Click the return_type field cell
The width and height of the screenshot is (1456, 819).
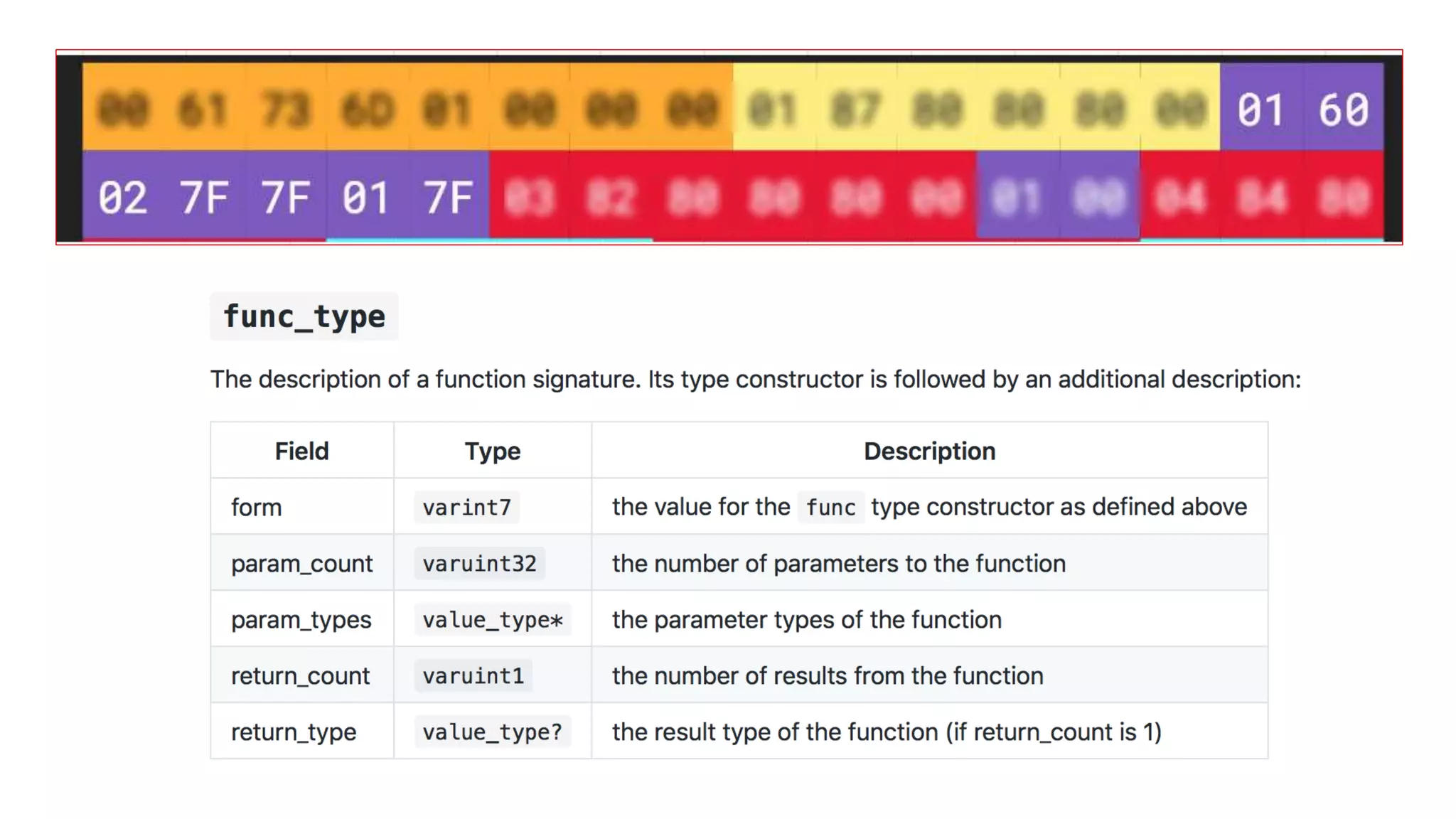click(294, 732)
